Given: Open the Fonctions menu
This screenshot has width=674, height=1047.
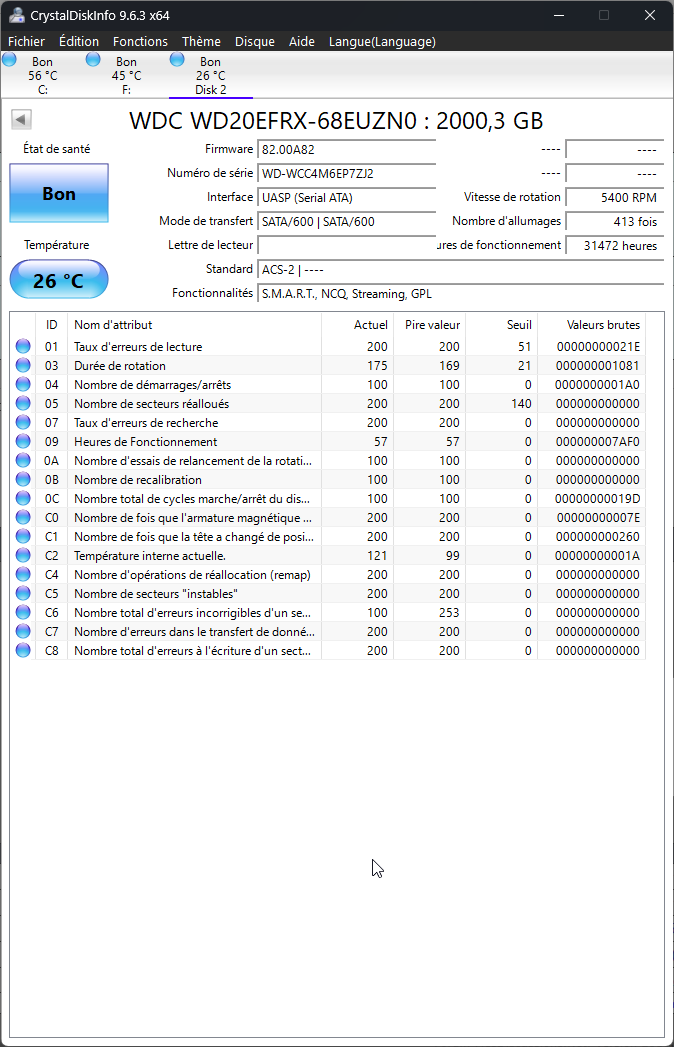Looking at the screenshot, I should click(140, 41).
